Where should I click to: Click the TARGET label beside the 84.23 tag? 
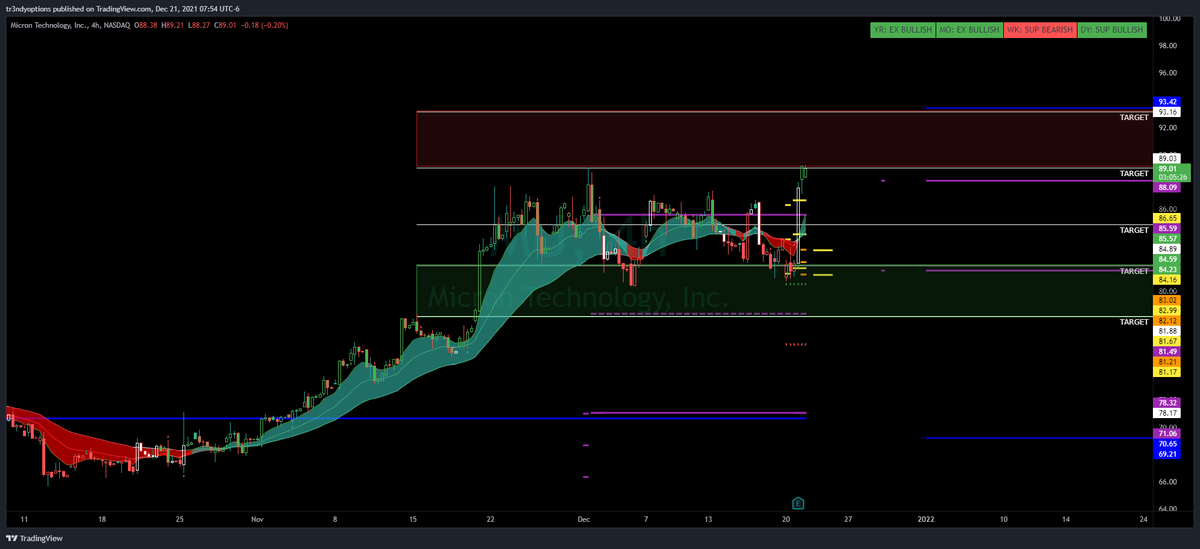(1134, 271)
